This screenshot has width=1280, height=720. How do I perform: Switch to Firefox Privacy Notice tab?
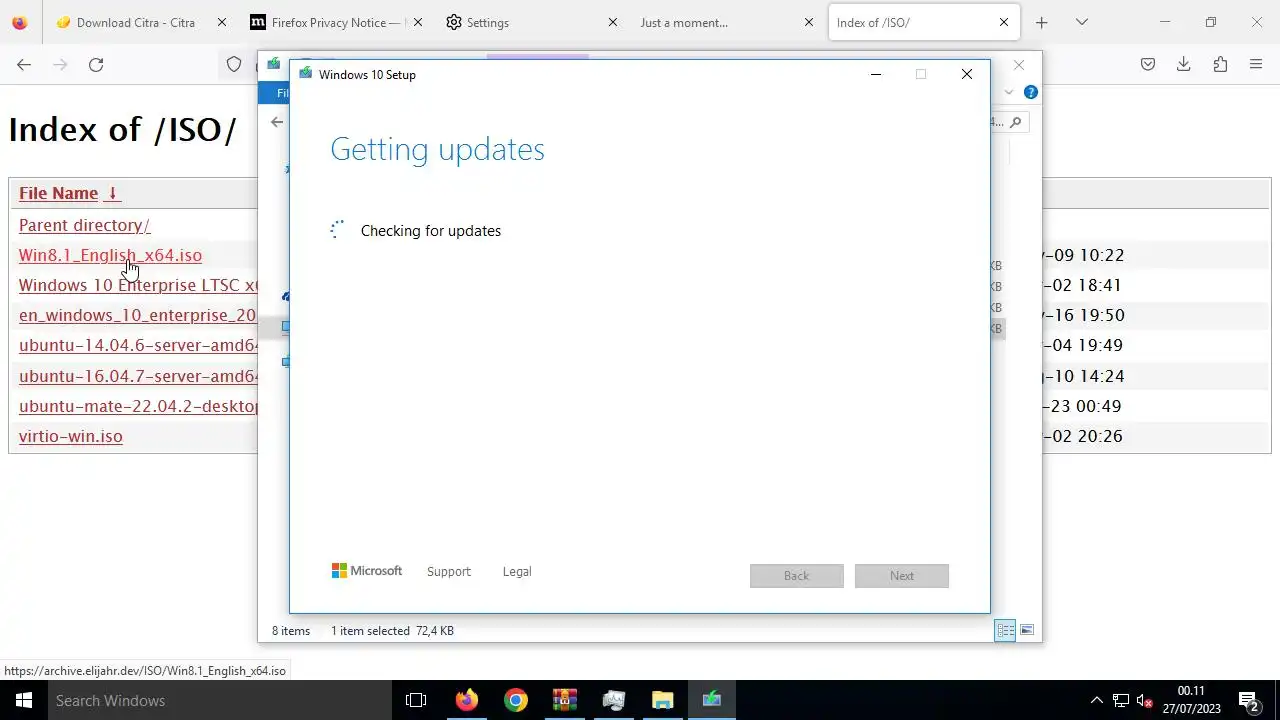coord(335,22)
